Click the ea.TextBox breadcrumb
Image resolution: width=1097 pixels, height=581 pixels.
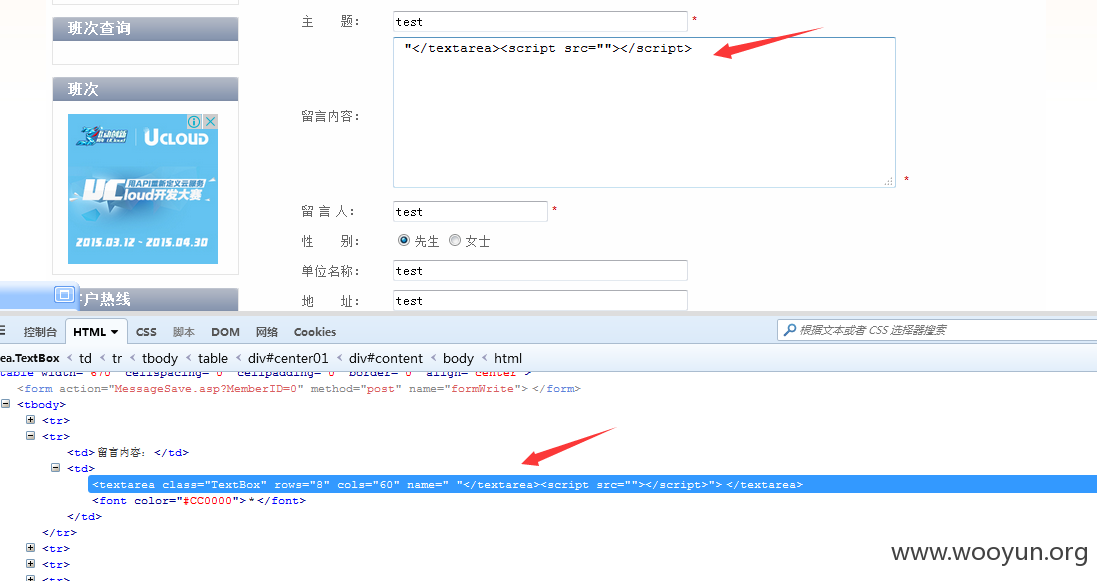(29, 358)
